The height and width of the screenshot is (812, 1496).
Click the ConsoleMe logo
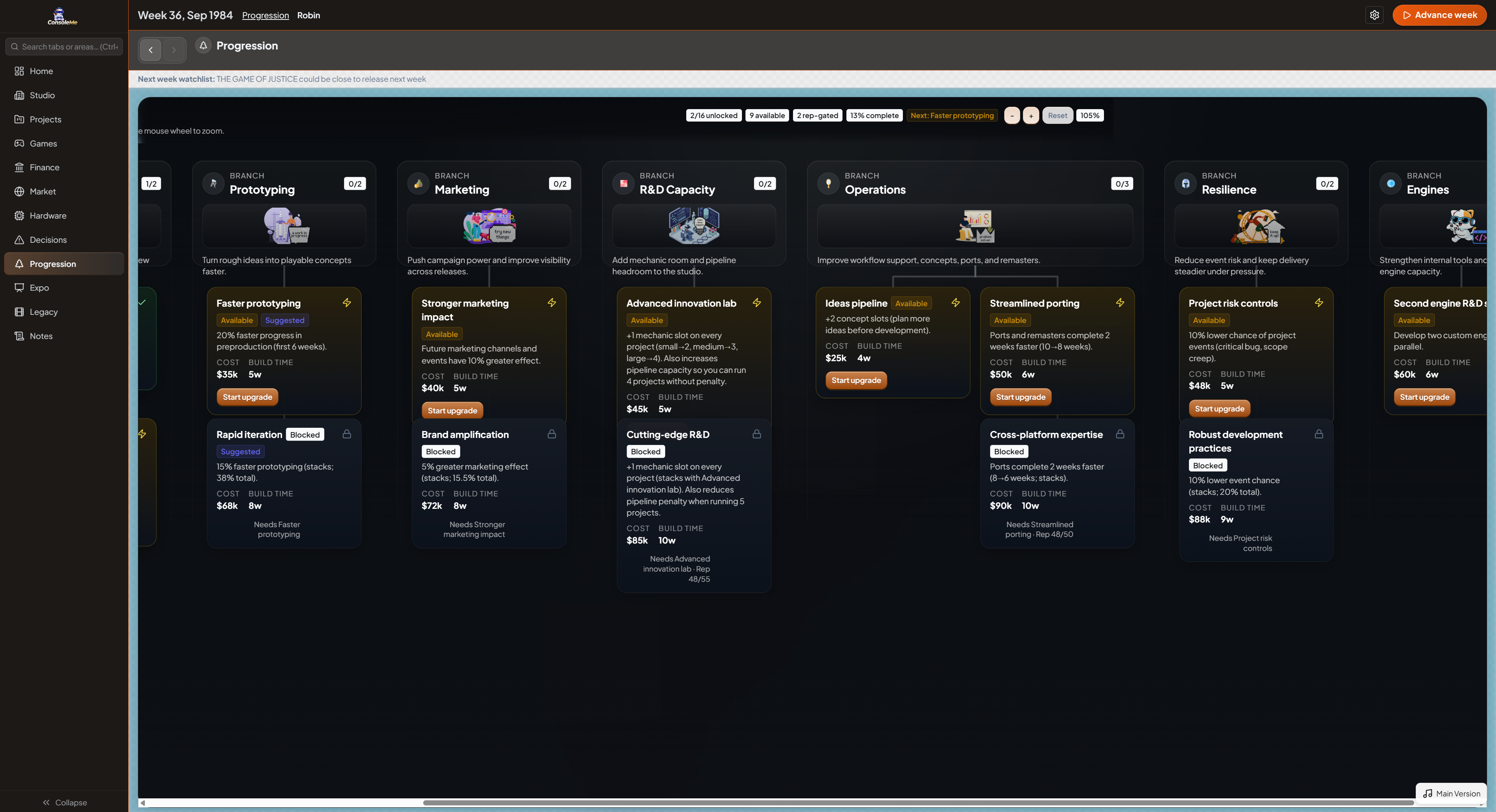(x=62, y=16)
